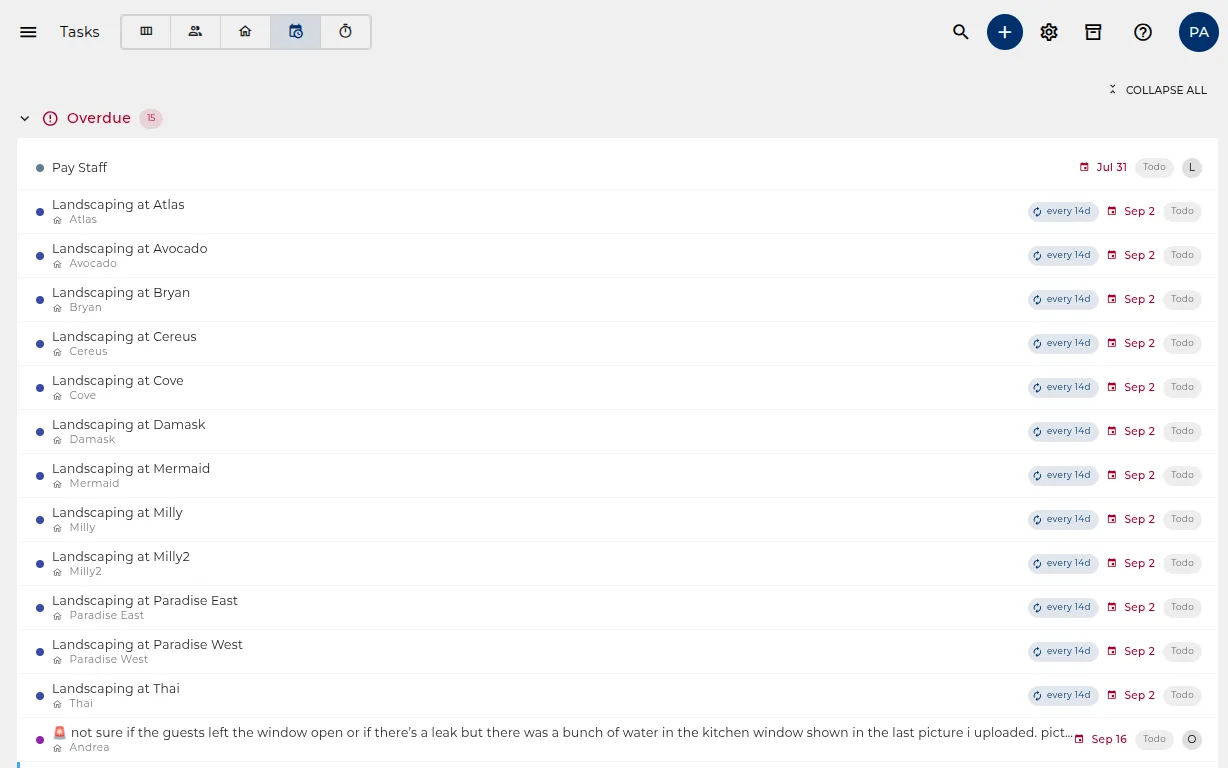The width and height of the screenshot is (1228, 768).
Task: Click Todo status on Landscaping at Cereus
Action: [x=1182, y=343]
